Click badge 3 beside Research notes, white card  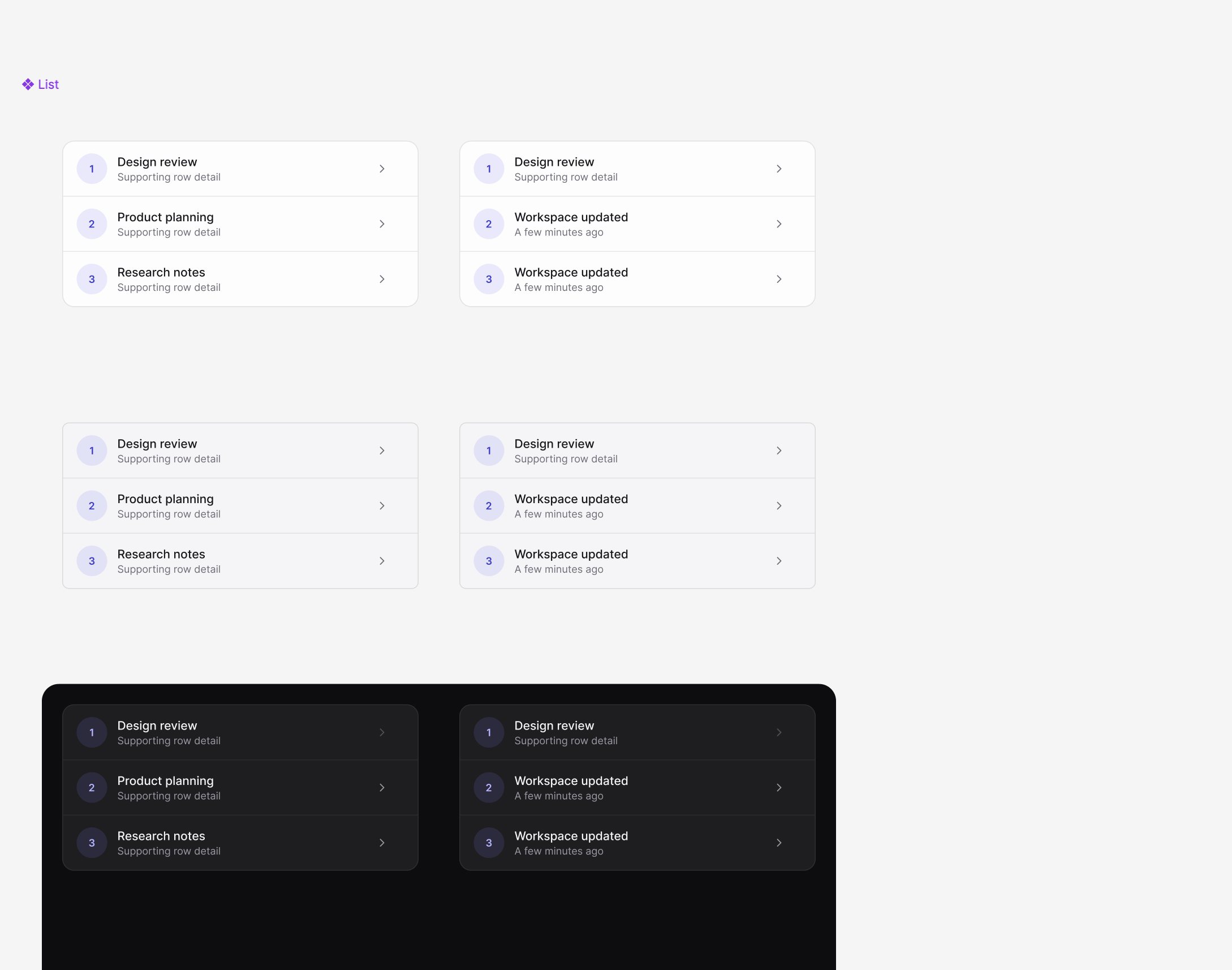[x=92, y=279]
